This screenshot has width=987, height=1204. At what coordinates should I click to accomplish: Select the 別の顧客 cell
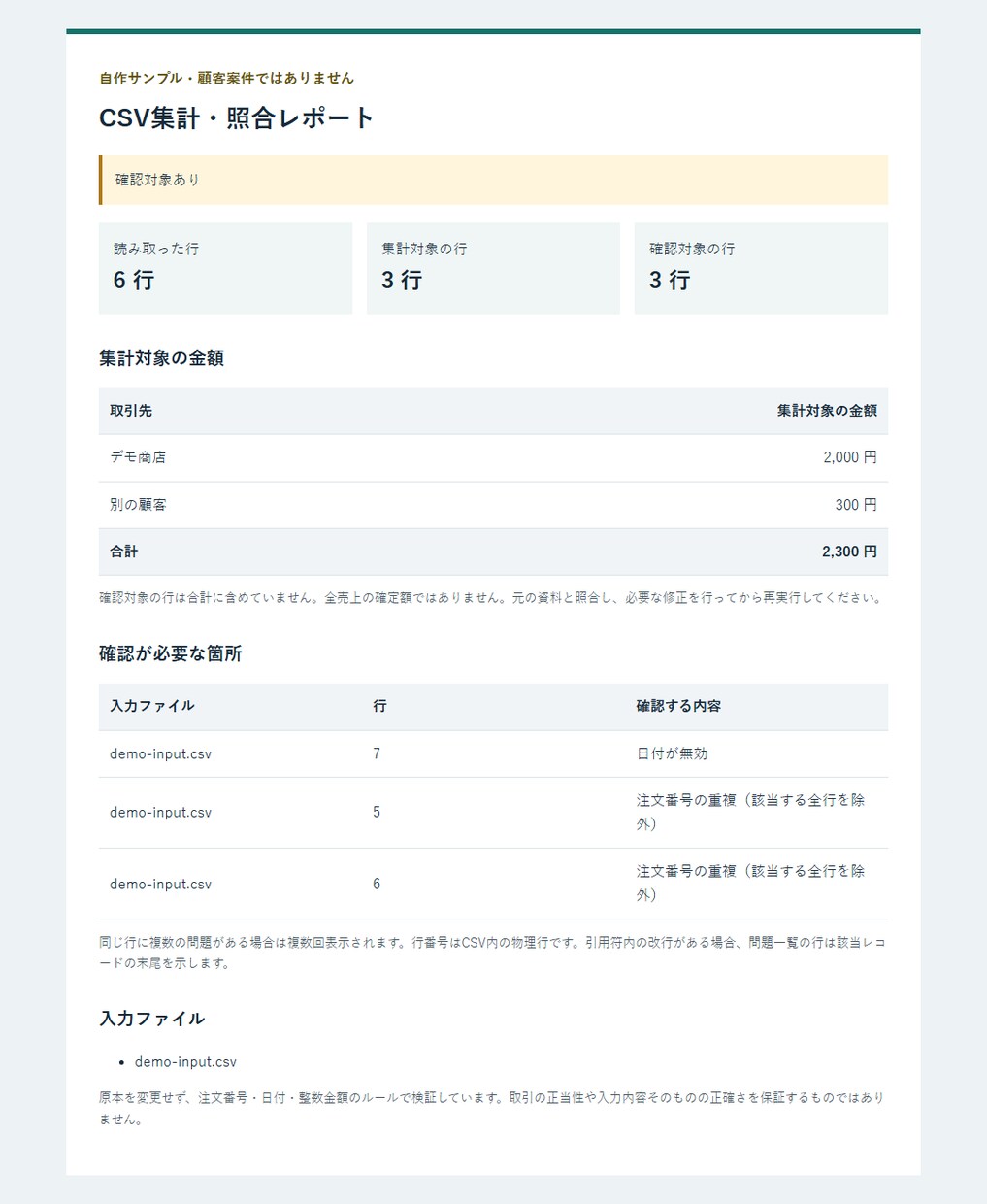pos(138,505)
